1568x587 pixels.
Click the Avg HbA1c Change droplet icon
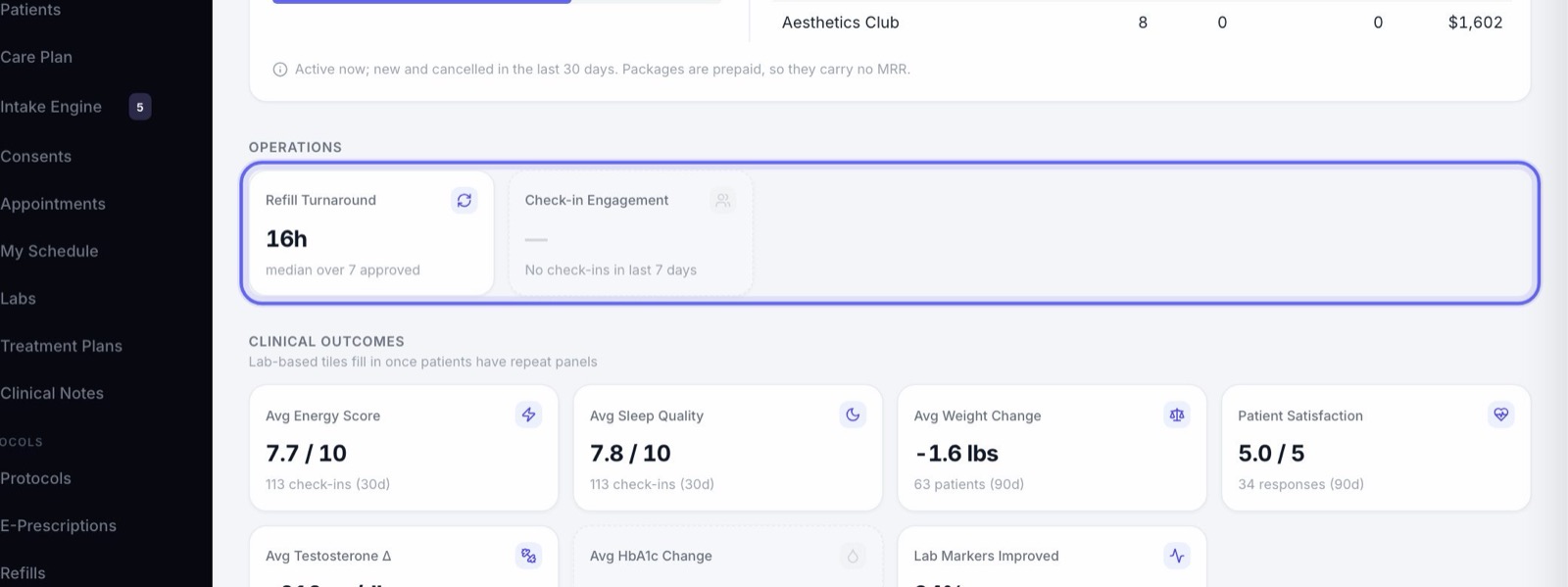[x=853, y=556]
